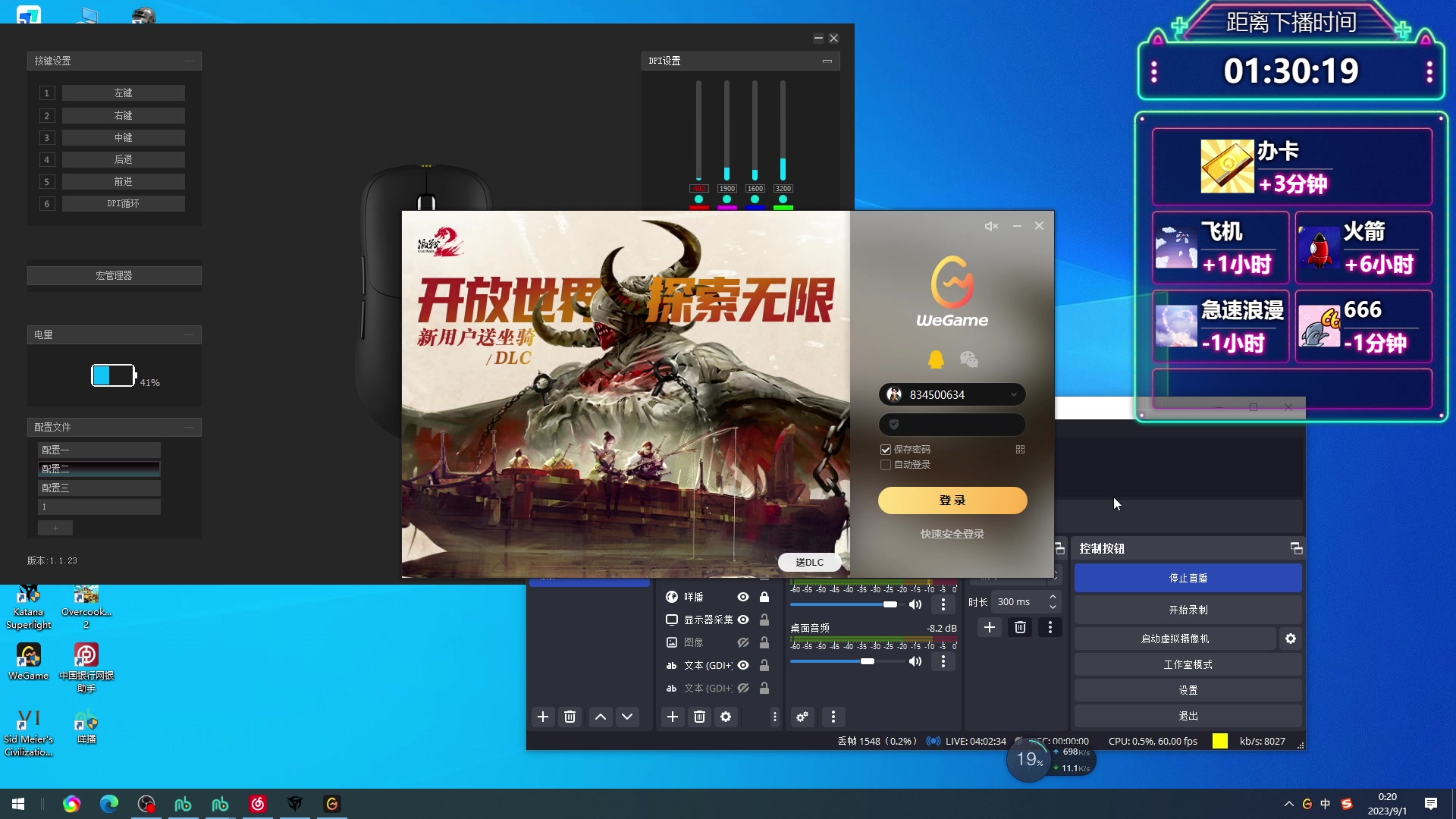Focus the WeGame password field

952,425
